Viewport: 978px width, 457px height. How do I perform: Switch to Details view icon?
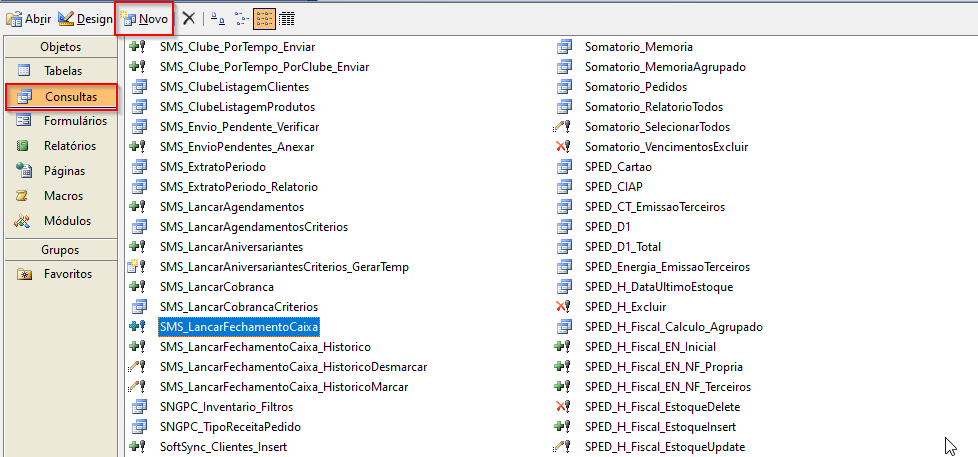click(x=287, y=18)
